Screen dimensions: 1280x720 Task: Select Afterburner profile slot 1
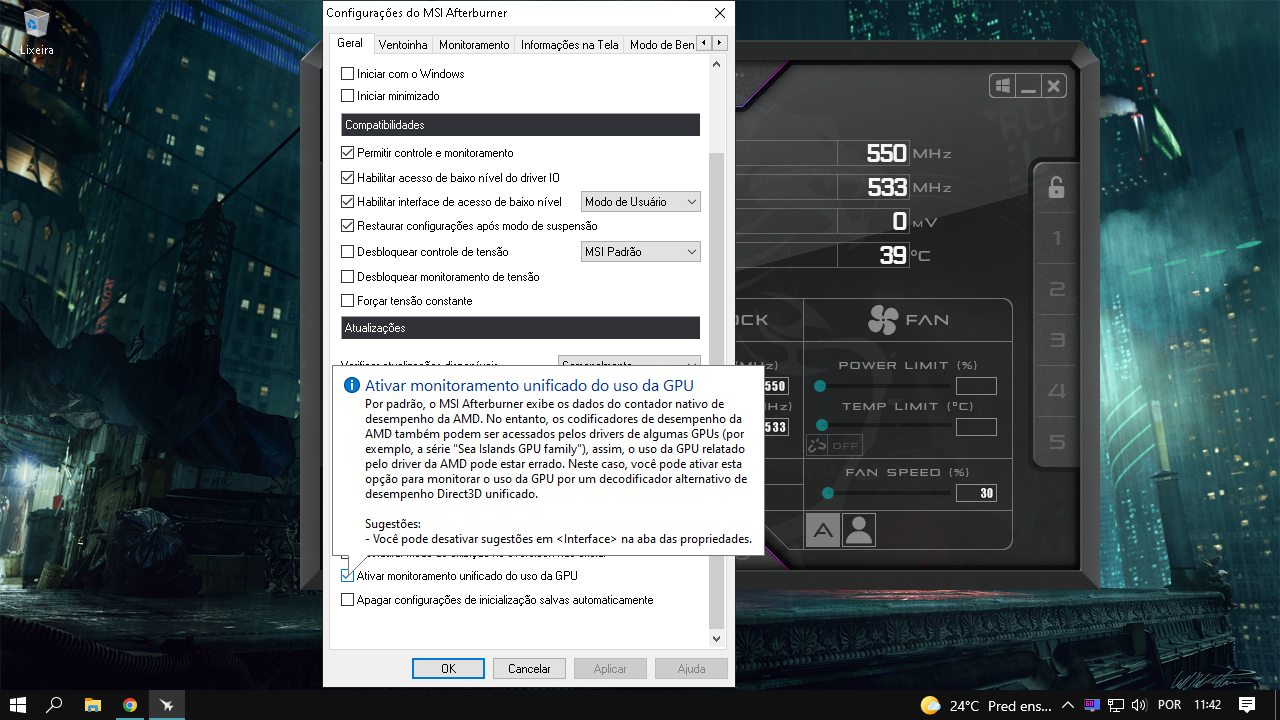click(x=1057, y=239)
